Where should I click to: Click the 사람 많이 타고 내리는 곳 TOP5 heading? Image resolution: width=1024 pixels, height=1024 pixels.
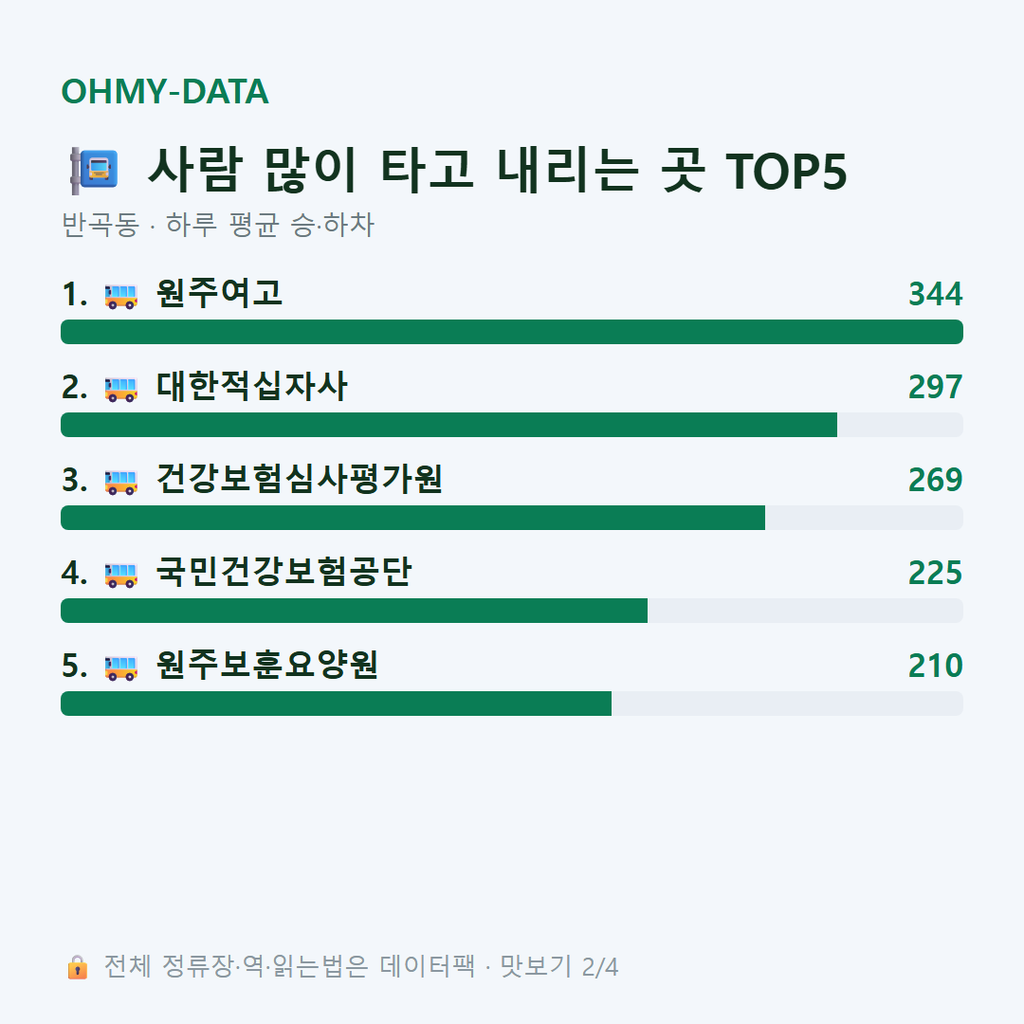(x=498, y=170)
